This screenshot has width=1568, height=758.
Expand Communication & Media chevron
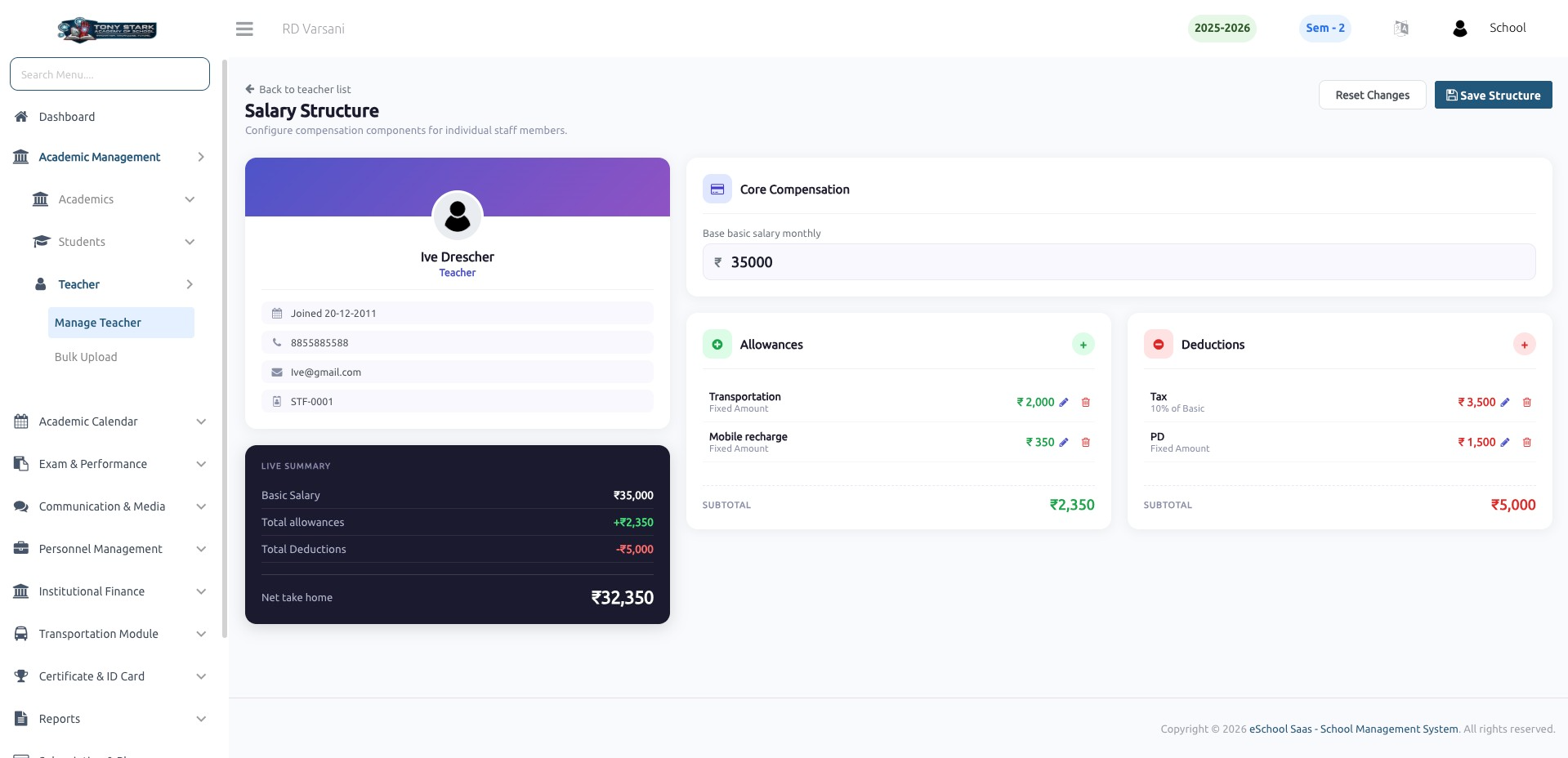[x=201, y=506]
